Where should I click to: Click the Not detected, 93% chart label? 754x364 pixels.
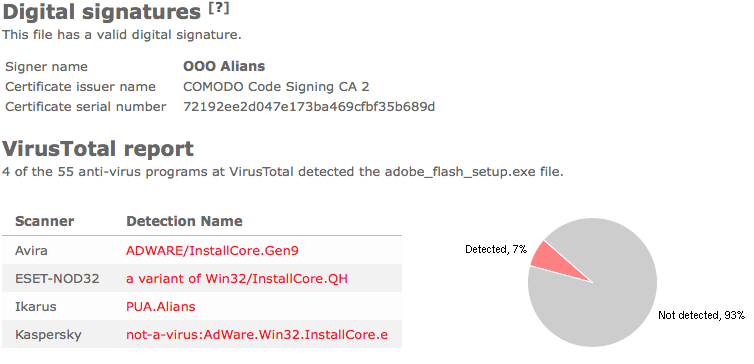click(701, 315)
